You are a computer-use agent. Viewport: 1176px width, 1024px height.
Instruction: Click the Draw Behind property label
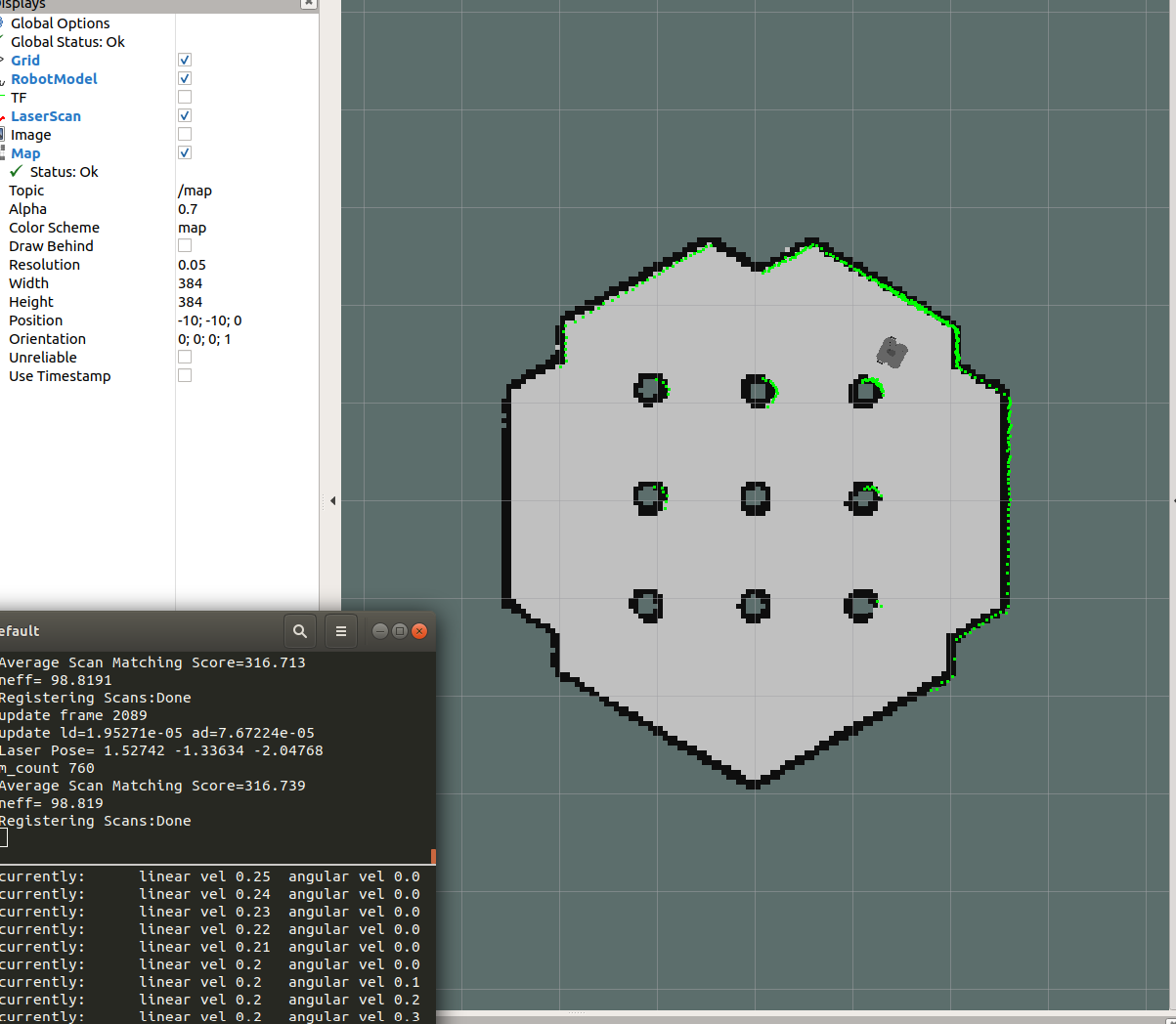[x=51, y=246]
